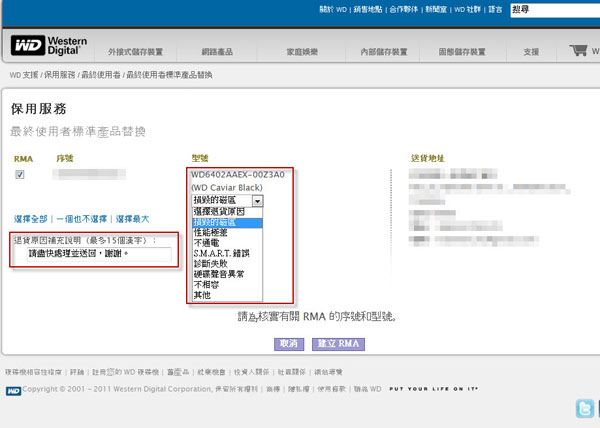Click the Western Digital logo
The width and height of the screenshot is (600, 428).
pos(49,46)
